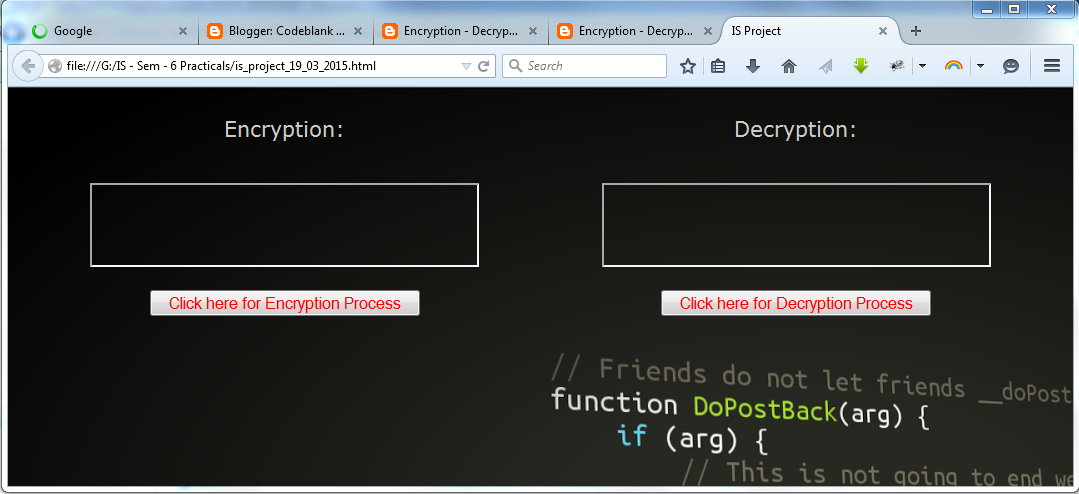Switch to the Blogger: Codeblank tab

pyautogui.click(x=286, y=31)
